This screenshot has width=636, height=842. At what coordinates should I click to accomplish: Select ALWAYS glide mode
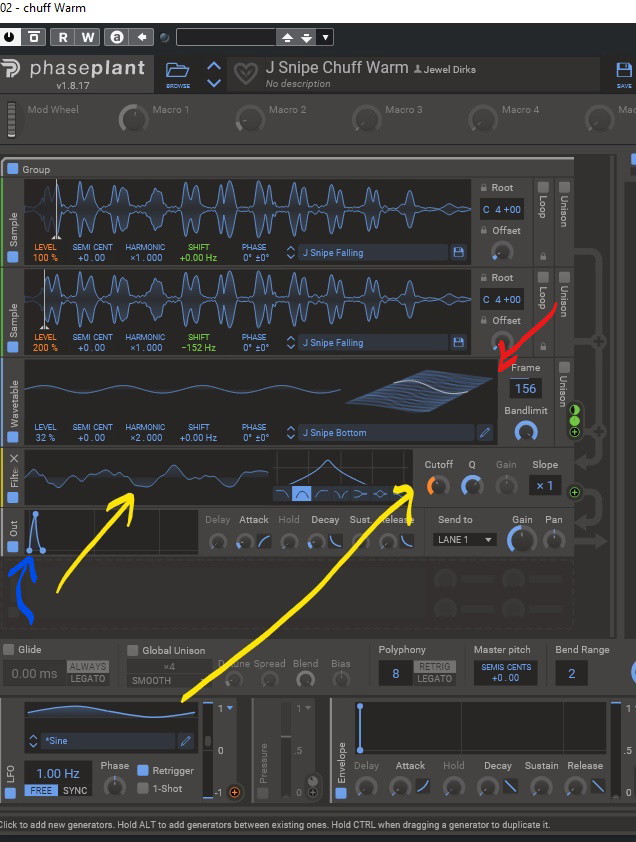click(88, 666)
